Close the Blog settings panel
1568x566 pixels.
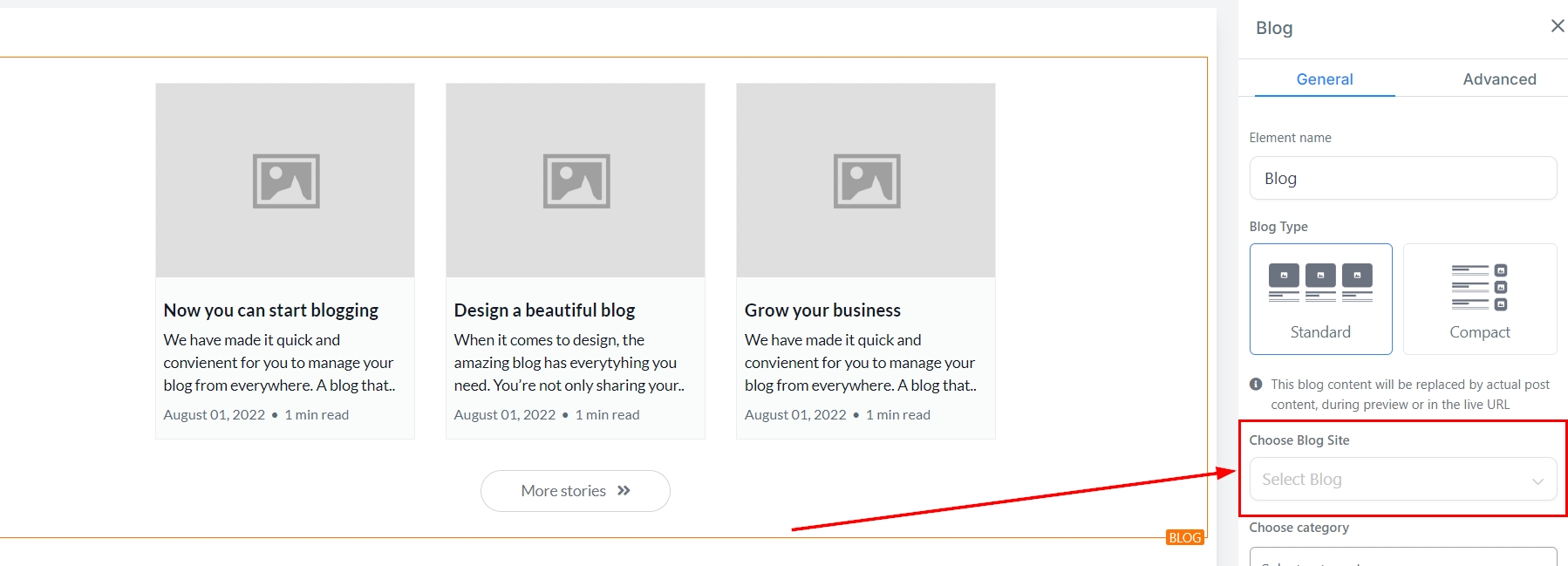(x=1557, y=26)
